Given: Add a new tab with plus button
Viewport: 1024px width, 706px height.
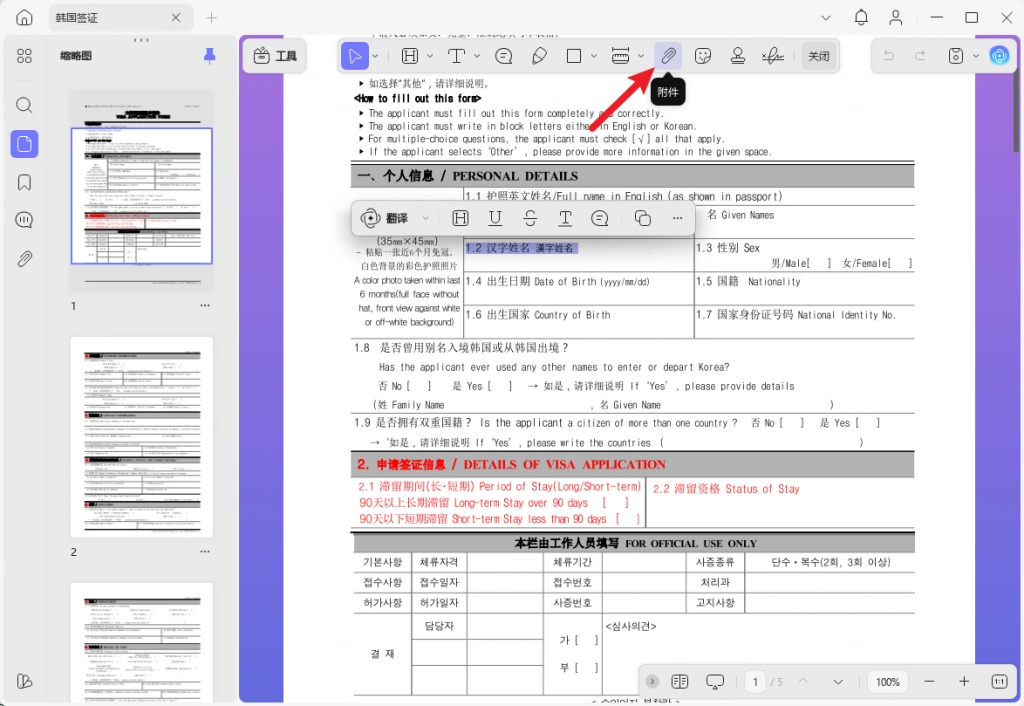Looking at the screenshot, I should 212,18.
